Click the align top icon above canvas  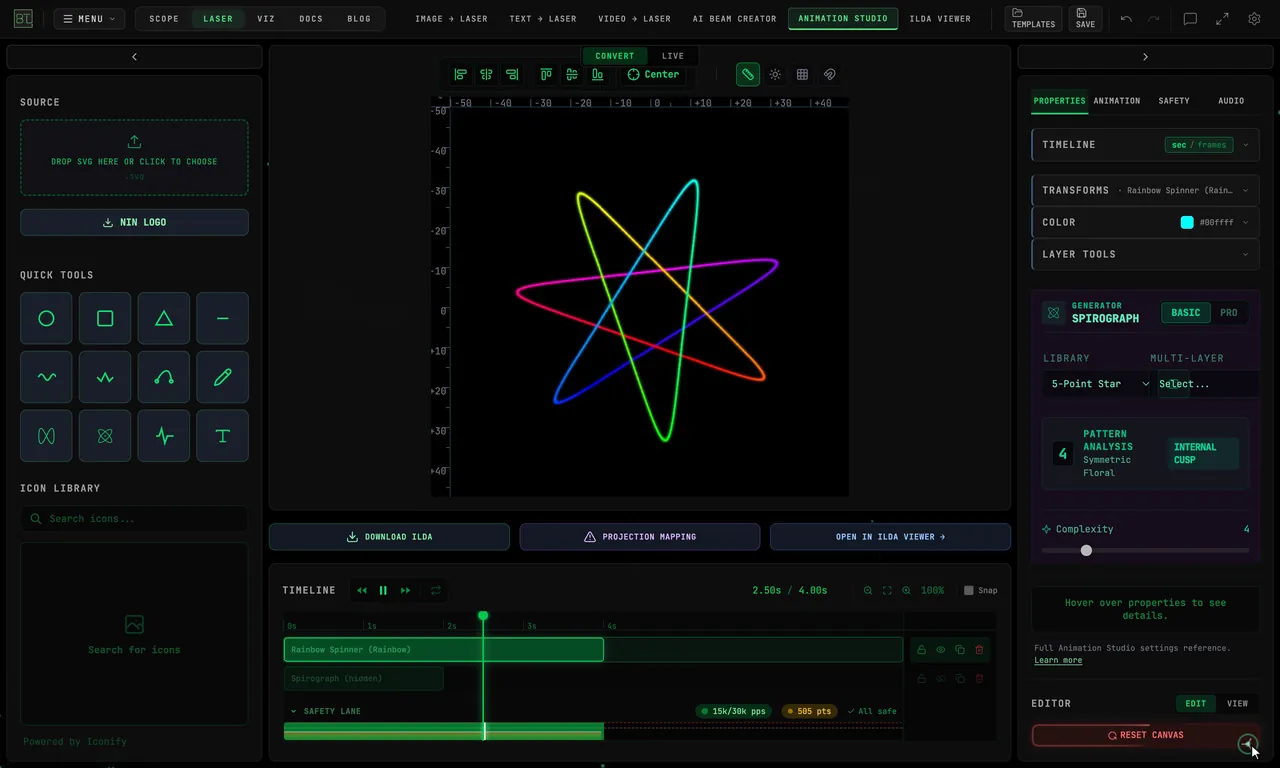[x=546, y=74]
